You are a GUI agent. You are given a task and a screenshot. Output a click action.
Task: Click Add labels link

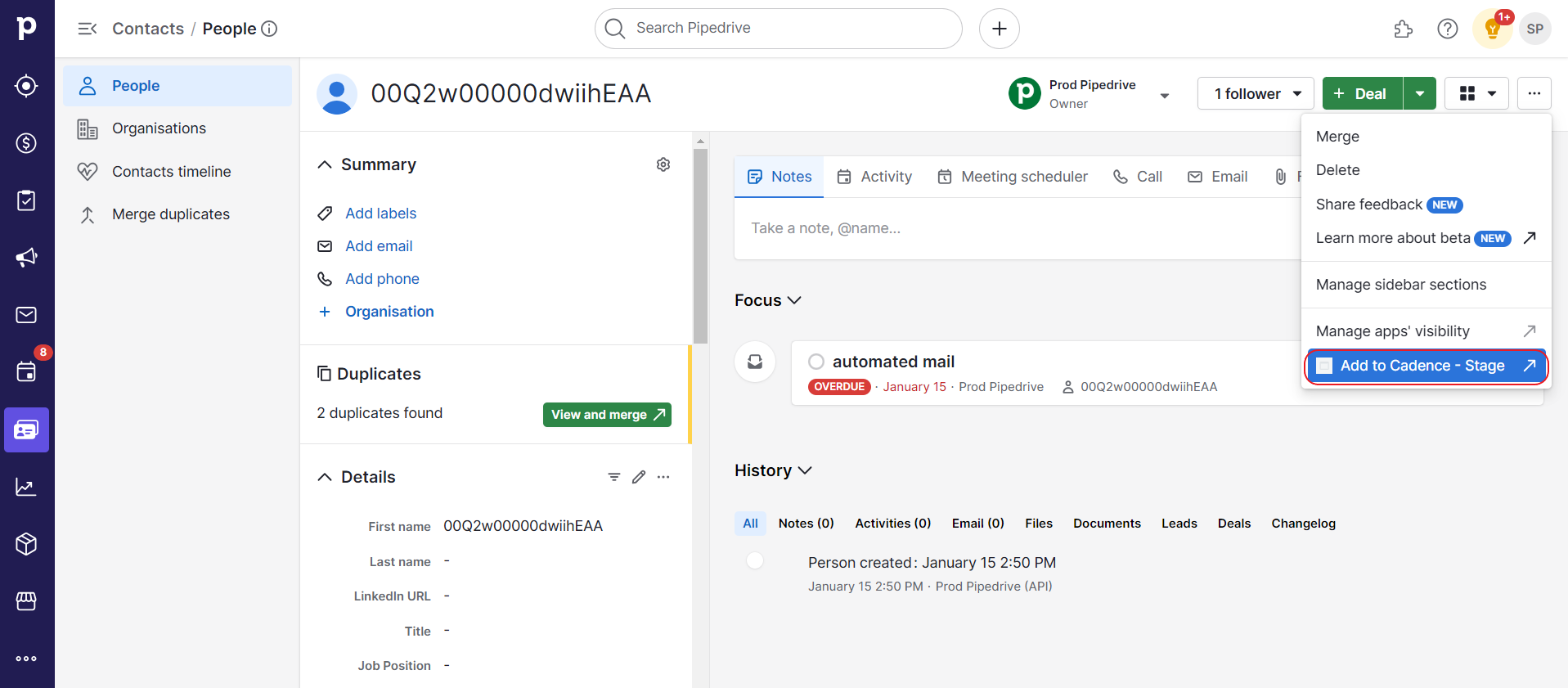(380, 214)
